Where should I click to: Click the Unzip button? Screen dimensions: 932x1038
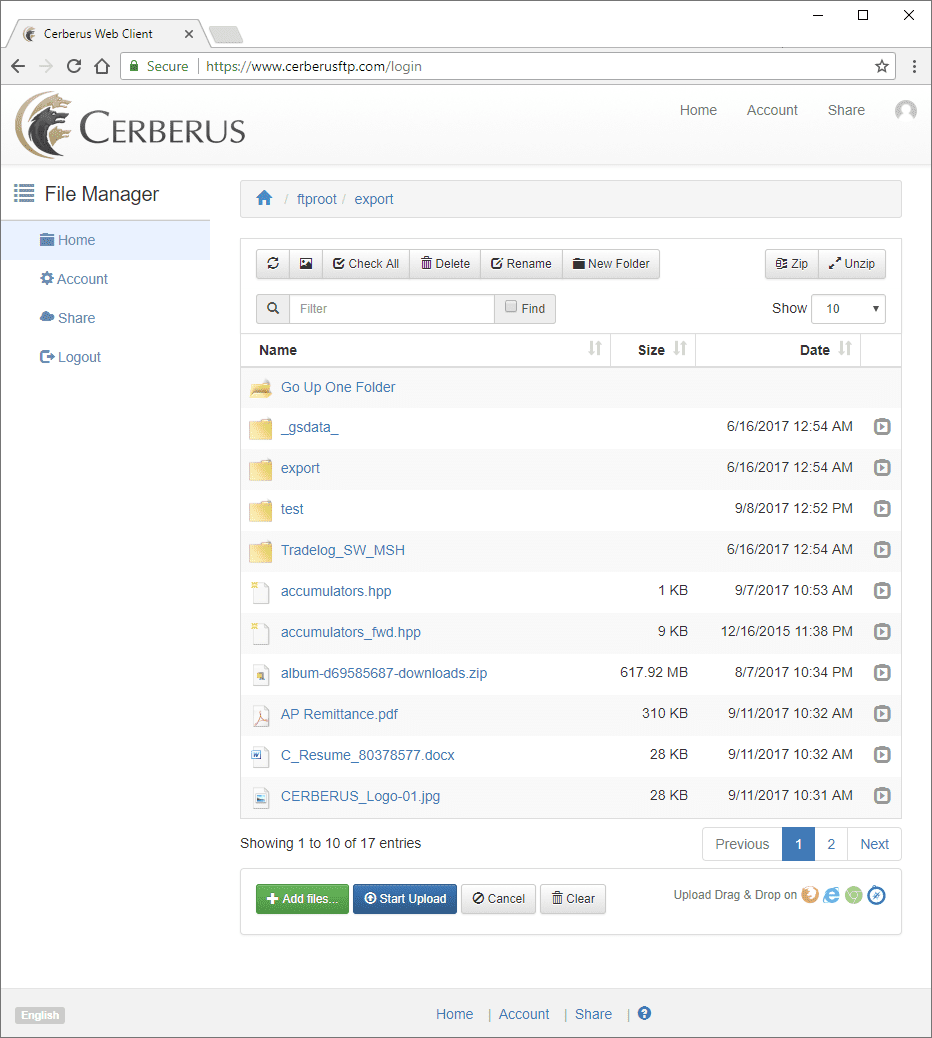coord(852,263)
